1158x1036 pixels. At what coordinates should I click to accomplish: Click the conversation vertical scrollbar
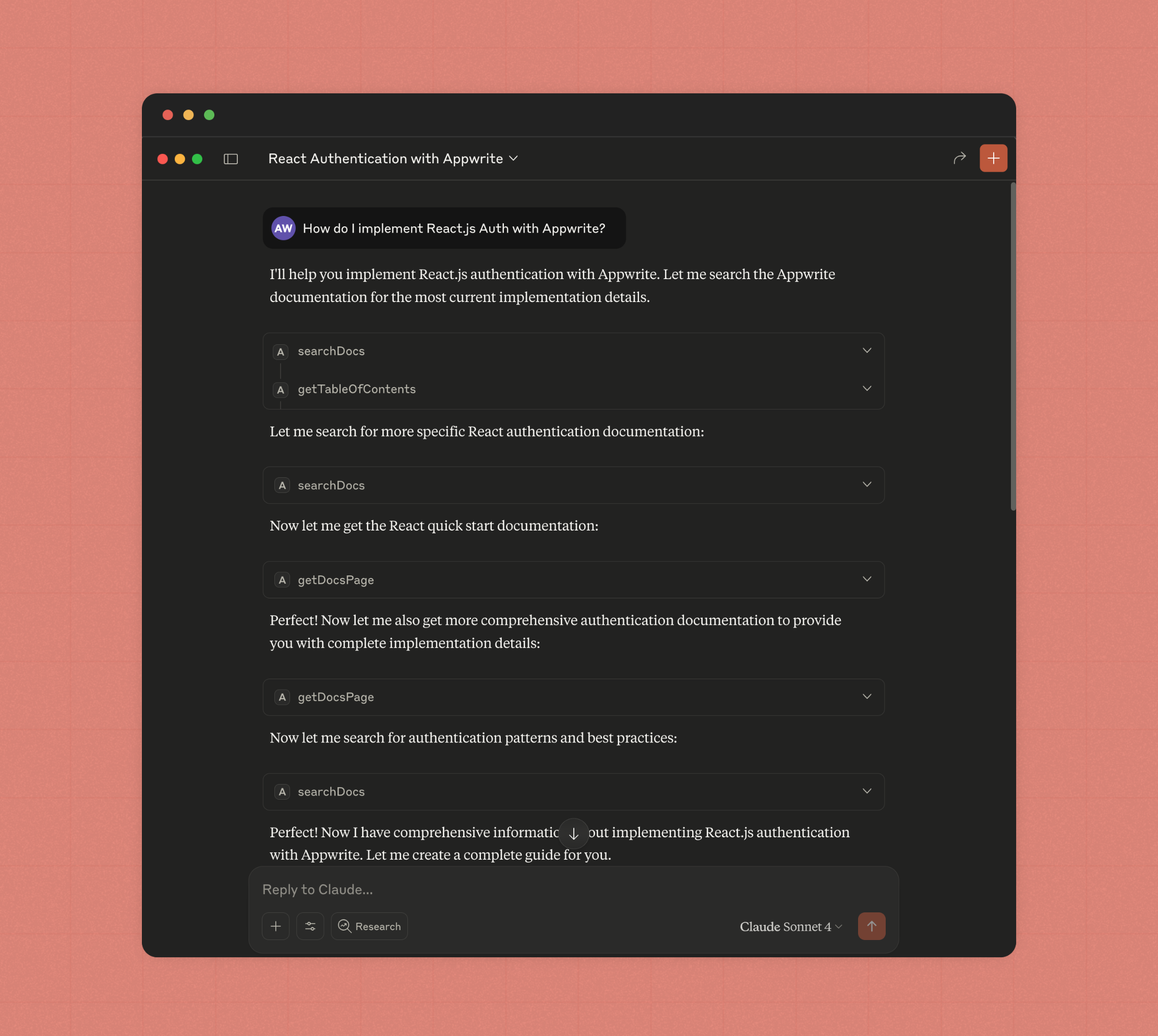(x=1013, y=347)
